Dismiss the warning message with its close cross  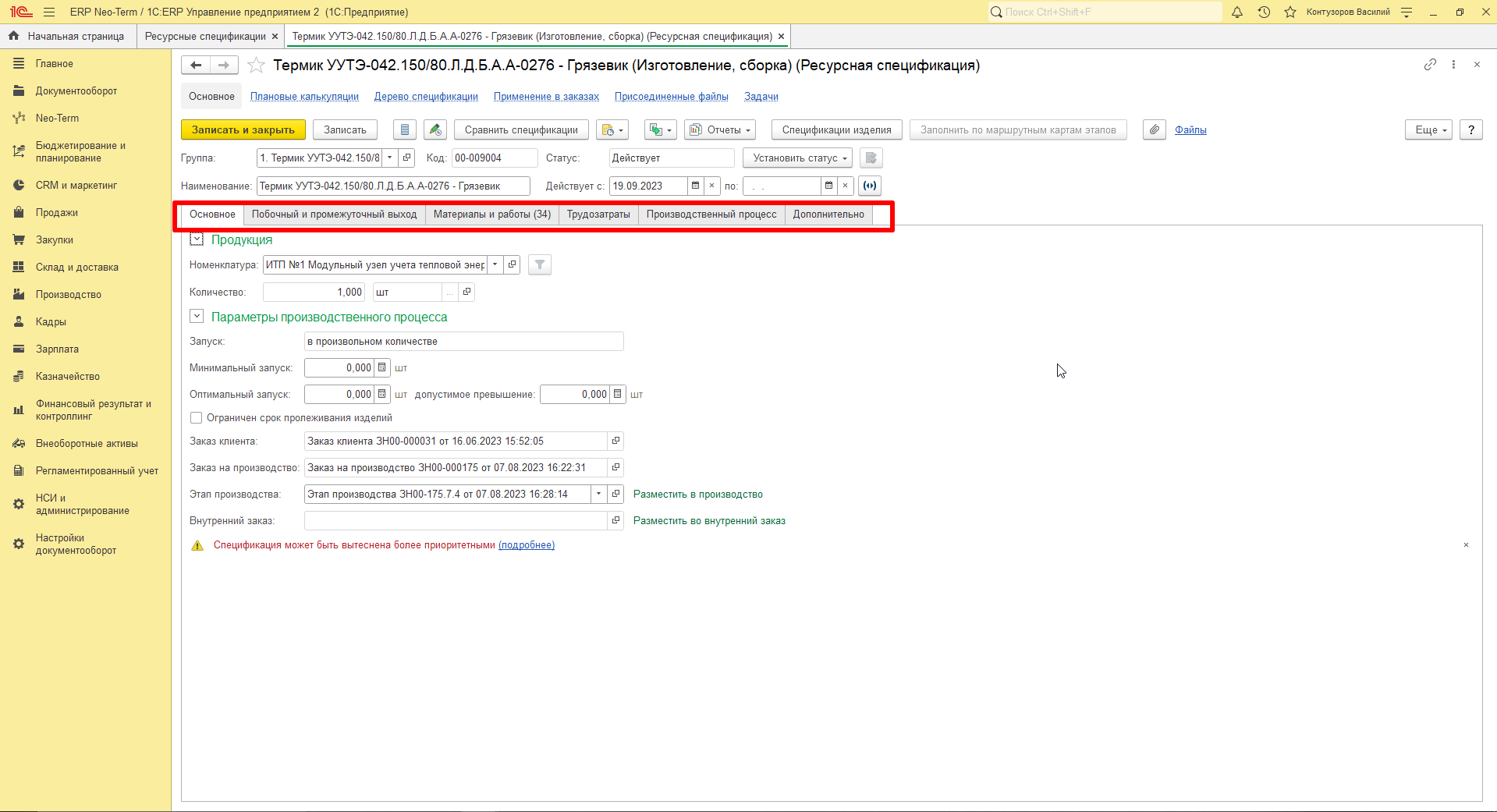1466,545
